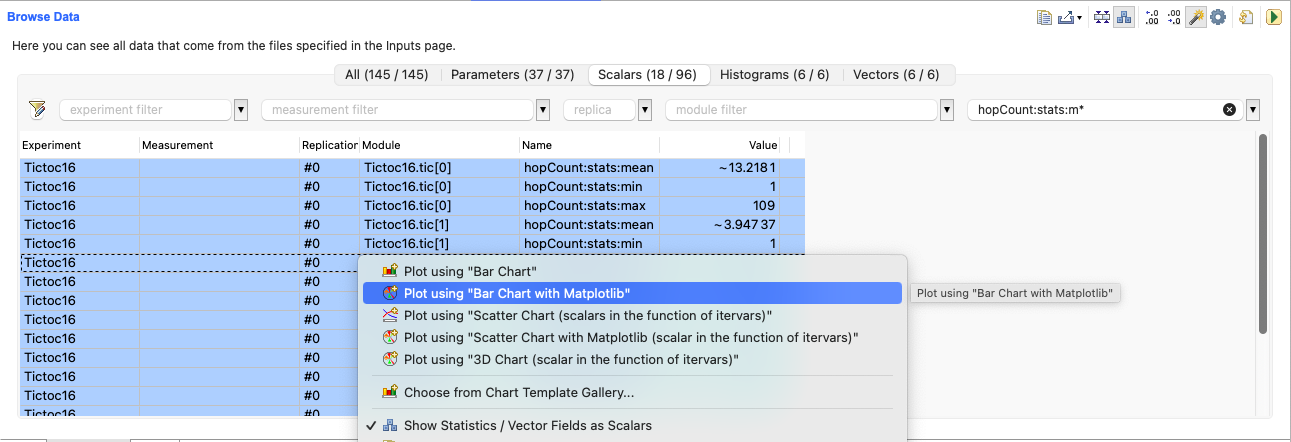Image resolution: width=1291 pixels, height=442 pixels.
Task: Toggle the magic wand toolbar button
Action: pyautogui.click(x=1196, y=17)
